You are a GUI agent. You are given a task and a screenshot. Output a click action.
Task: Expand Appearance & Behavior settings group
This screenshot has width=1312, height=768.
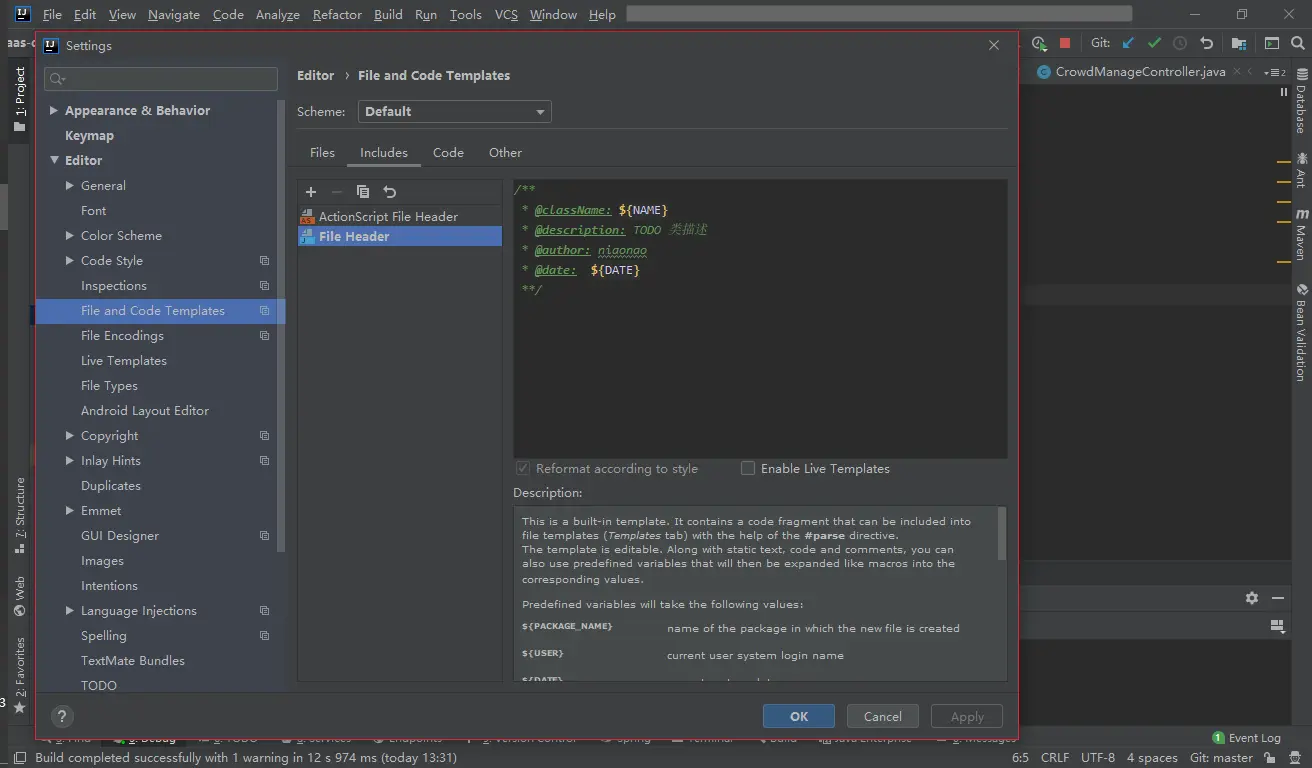point(54,111)
